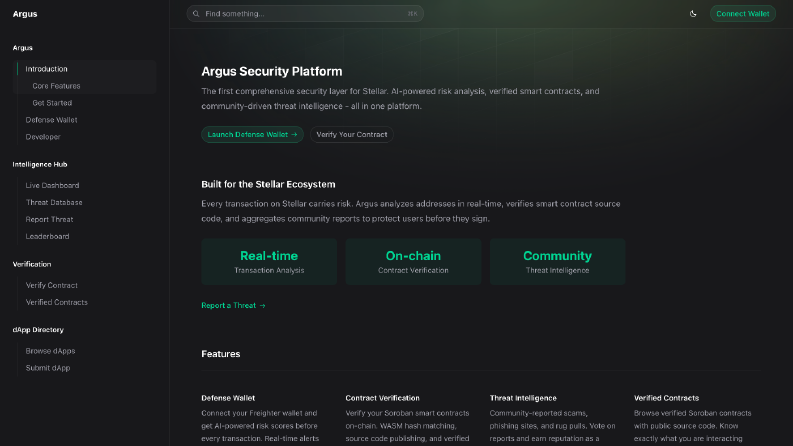Click the Argus Security Platform heading
793x446 pixels.
click(x=272, y=71)
